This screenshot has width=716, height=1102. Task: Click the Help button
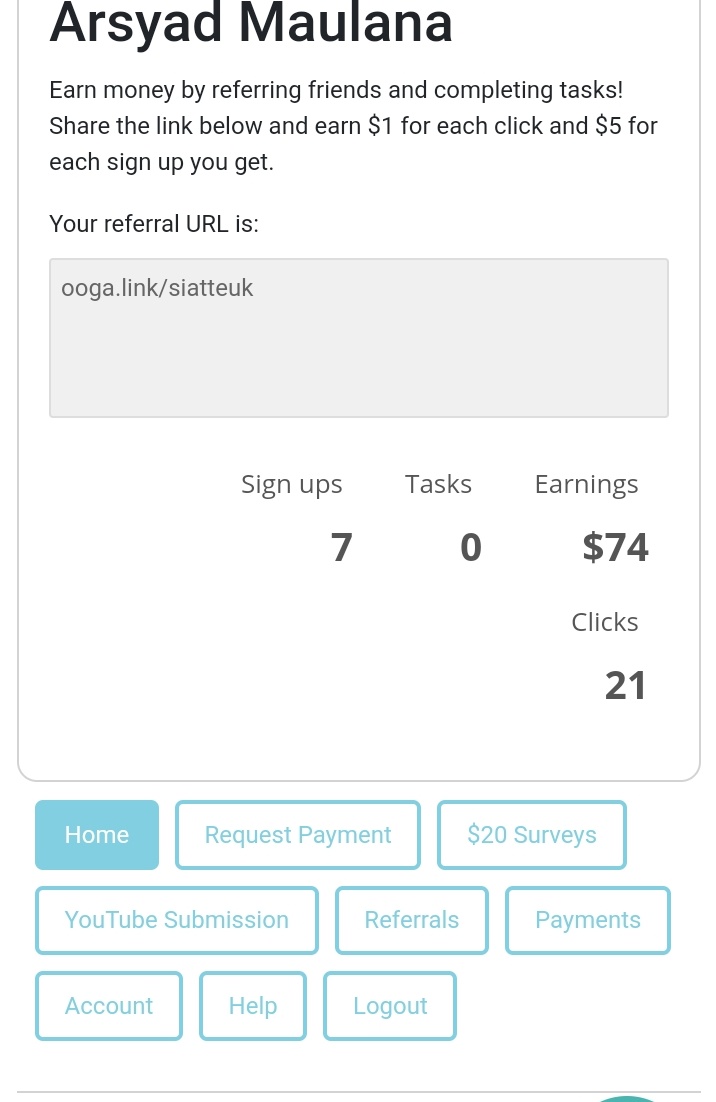click(253, 1006)
